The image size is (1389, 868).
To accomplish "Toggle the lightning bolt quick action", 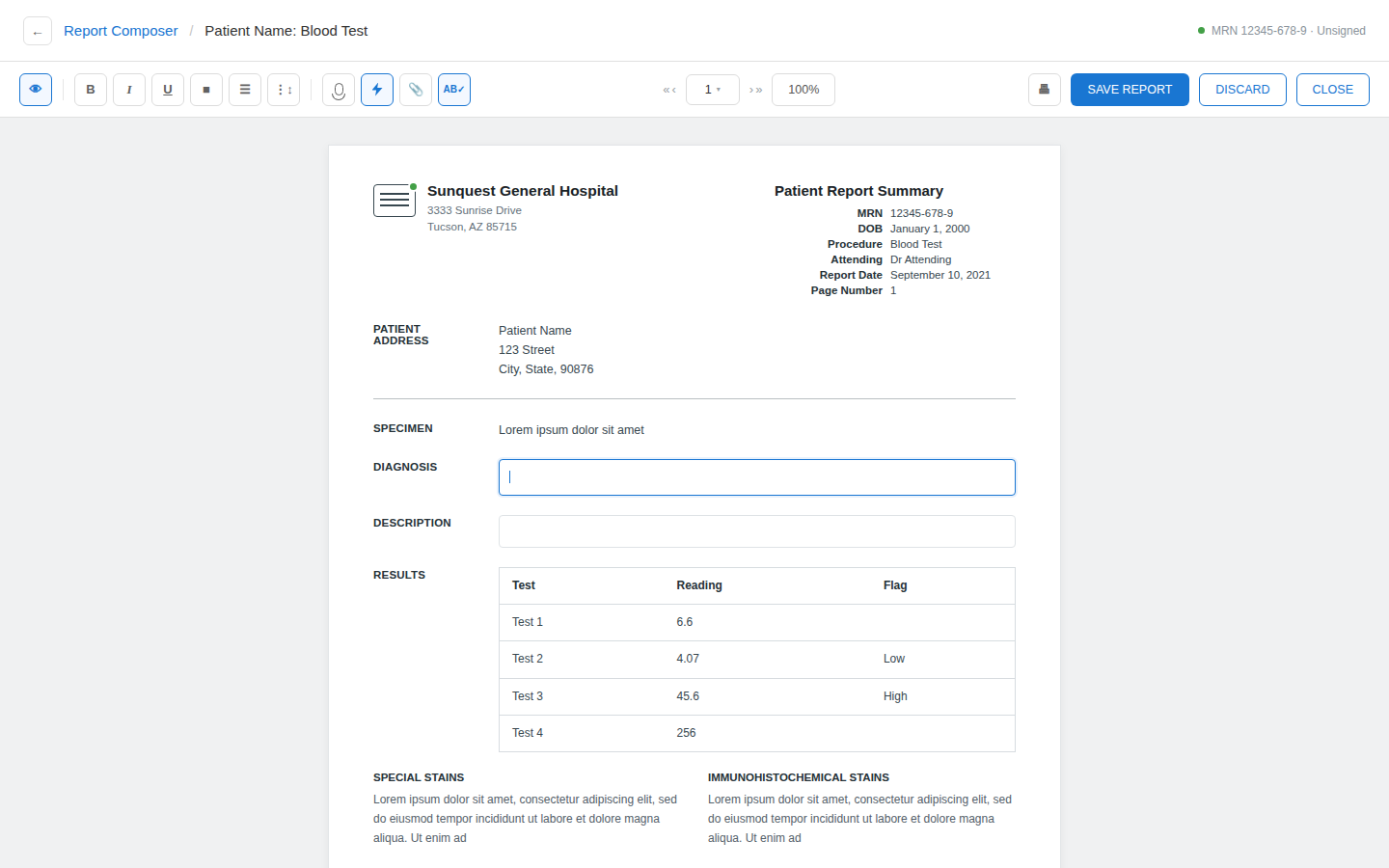I will (x=377, y=90).
